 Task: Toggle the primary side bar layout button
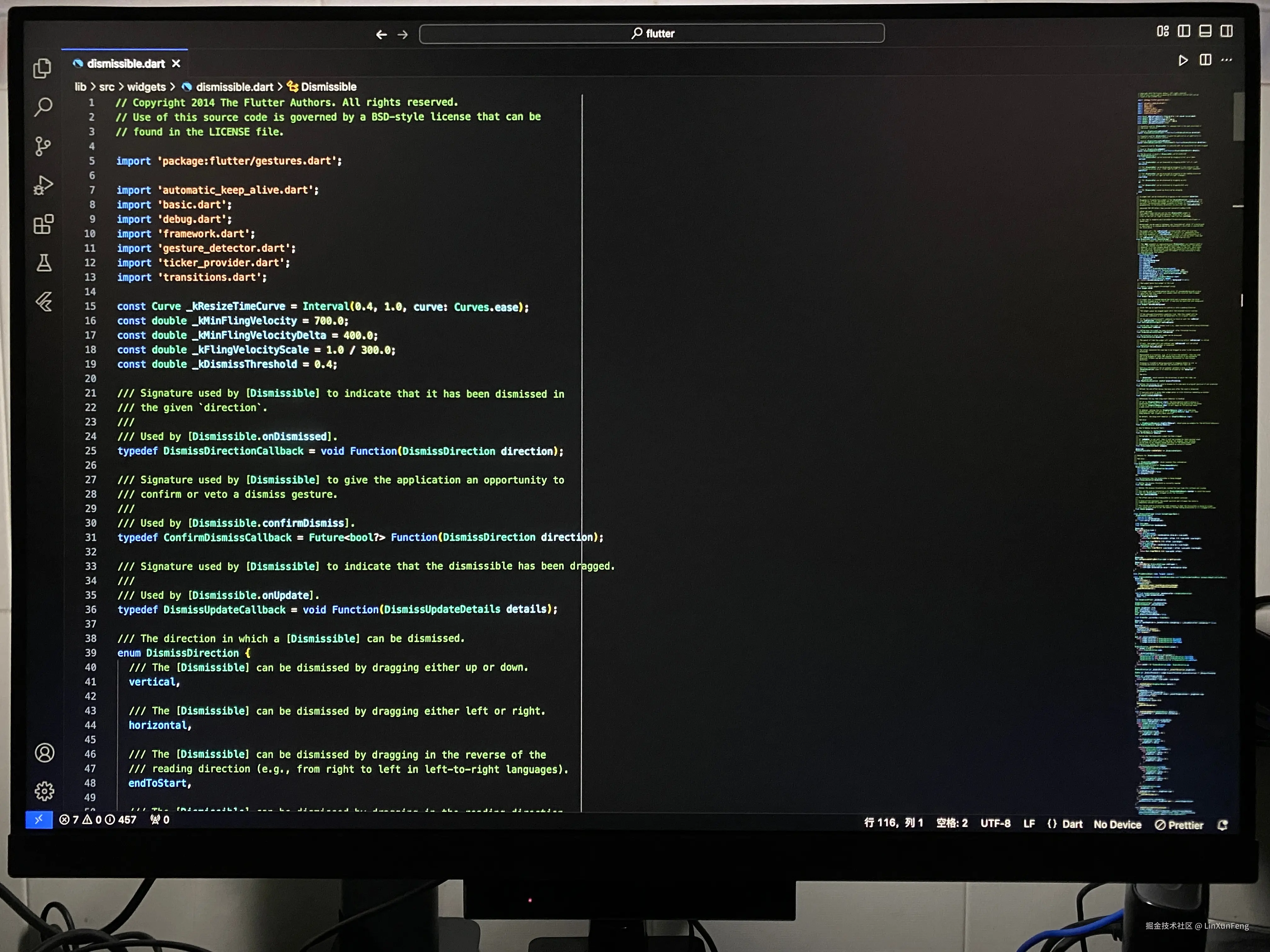tap(1184, 31)
